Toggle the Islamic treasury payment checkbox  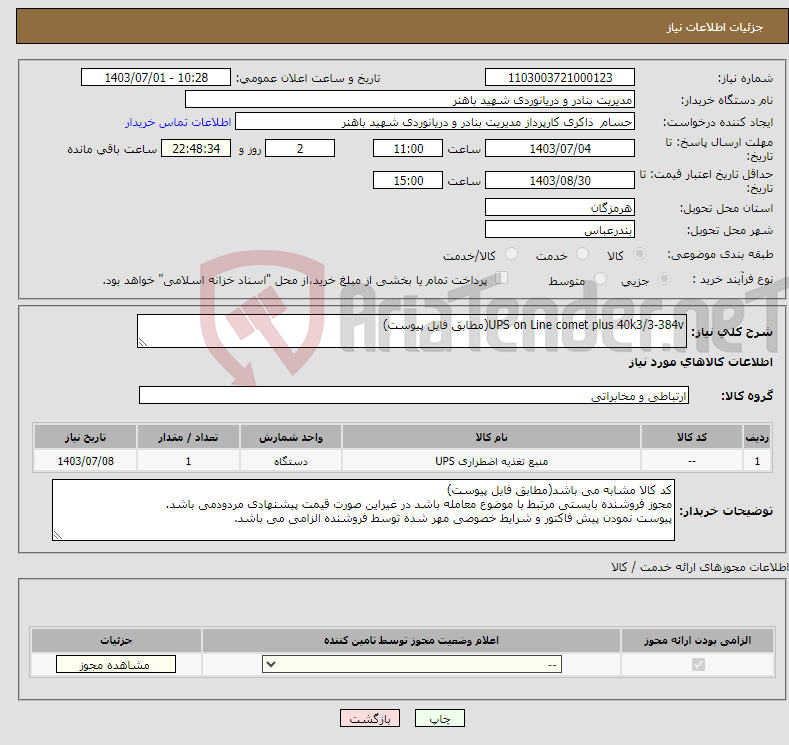coord(502,278)
